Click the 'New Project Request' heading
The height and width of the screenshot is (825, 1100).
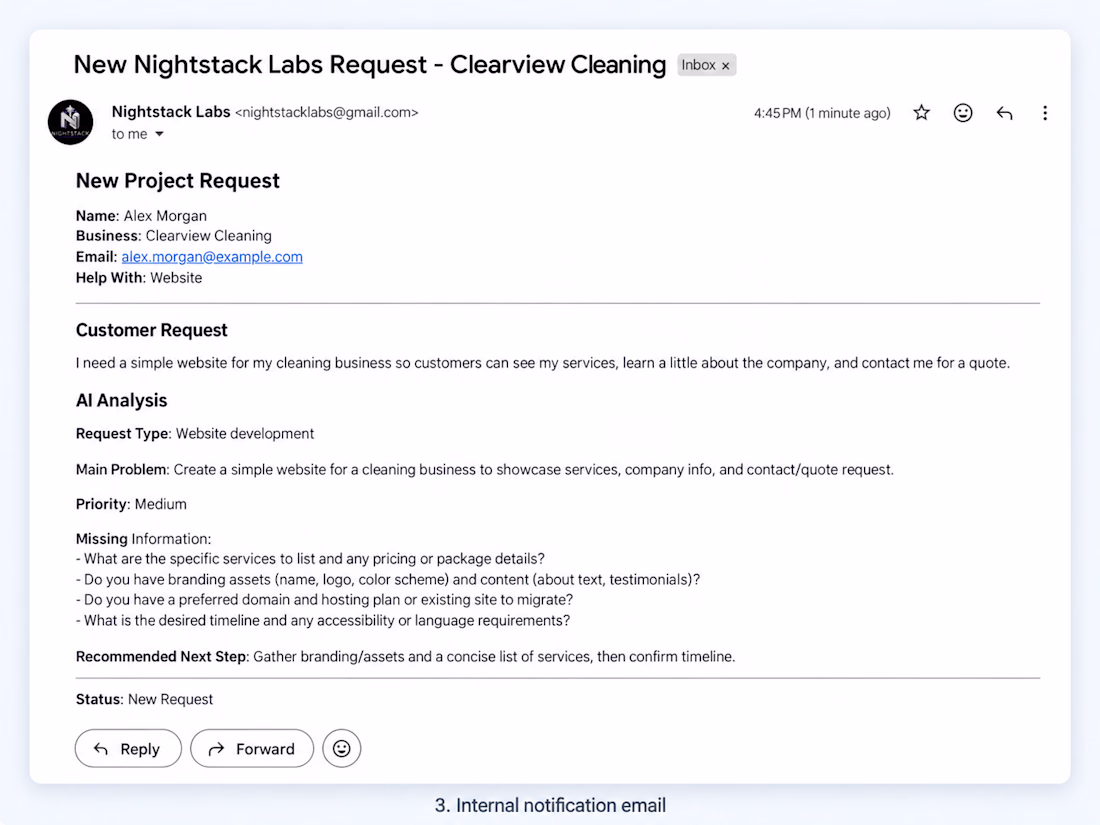pyautogui.click(x=177, y=181)
